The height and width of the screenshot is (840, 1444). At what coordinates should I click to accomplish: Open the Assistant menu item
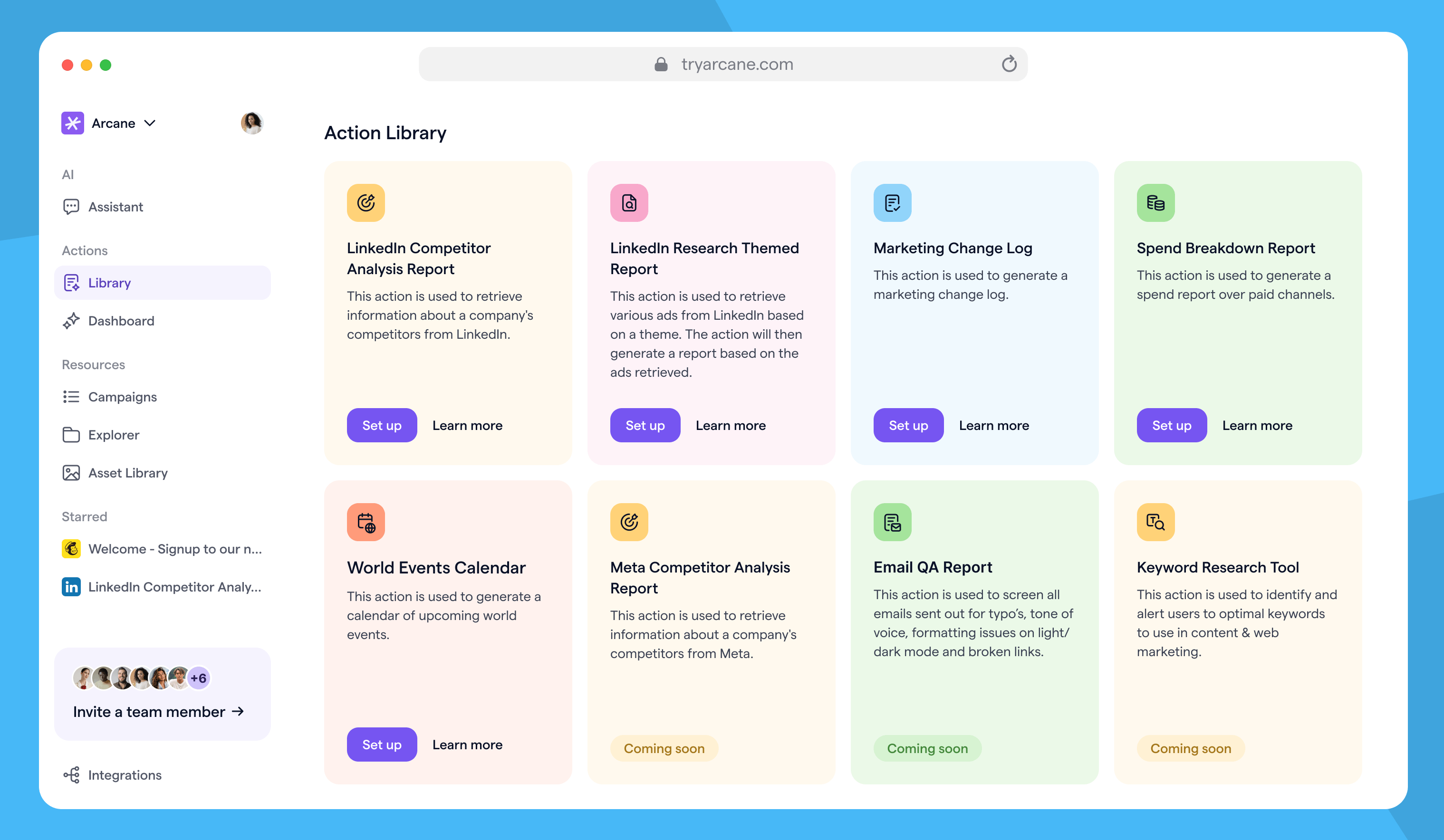pyautogui.click(x=115, y=207)
